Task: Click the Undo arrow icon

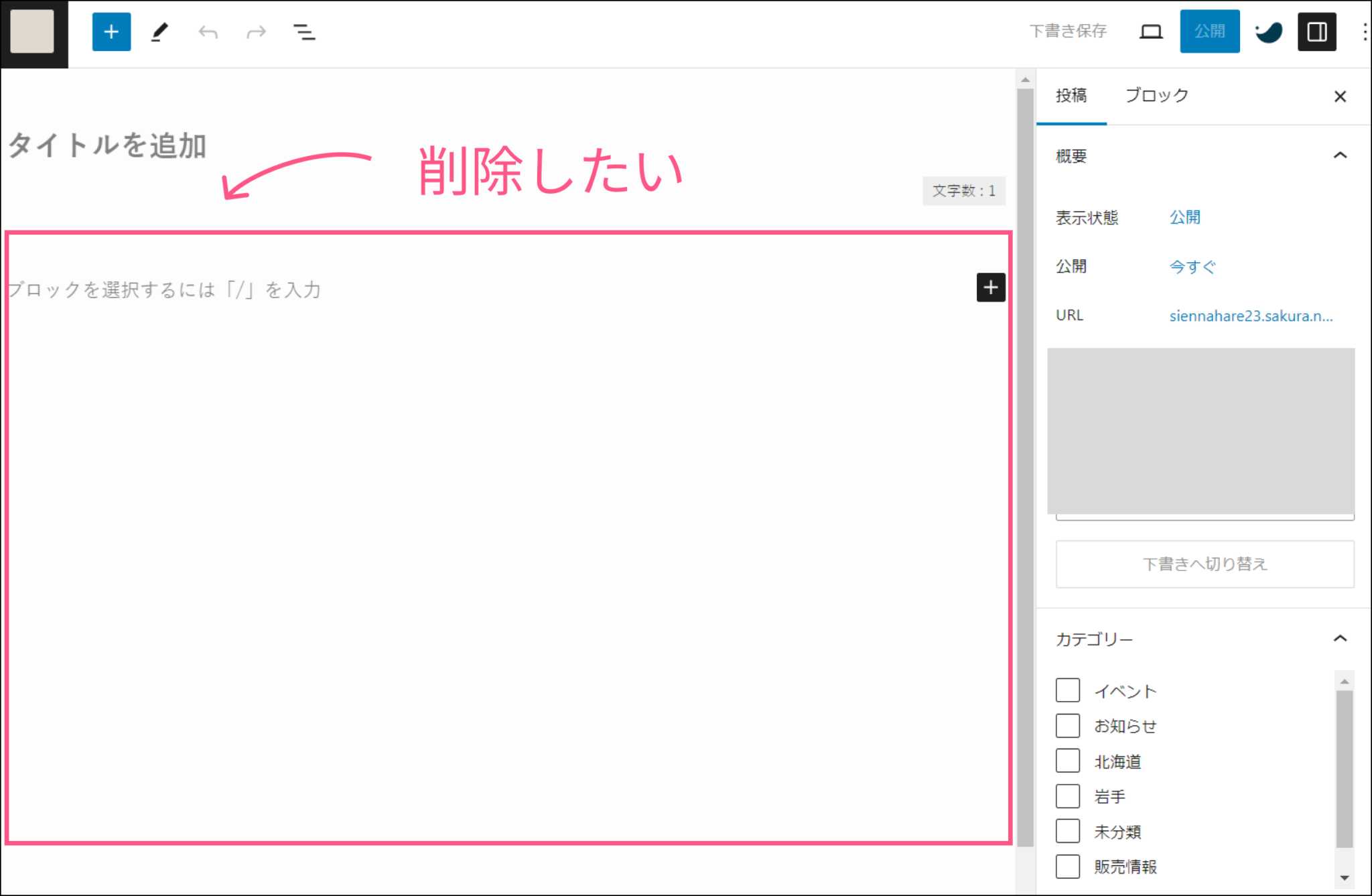Action: pyautogui.click(x=208, y=31)
